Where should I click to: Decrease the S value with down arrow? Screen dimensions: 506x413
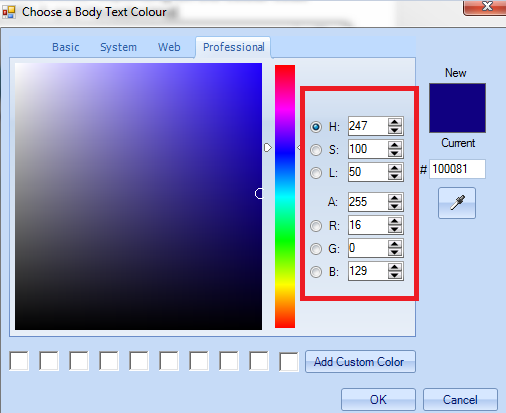point(395,153)
